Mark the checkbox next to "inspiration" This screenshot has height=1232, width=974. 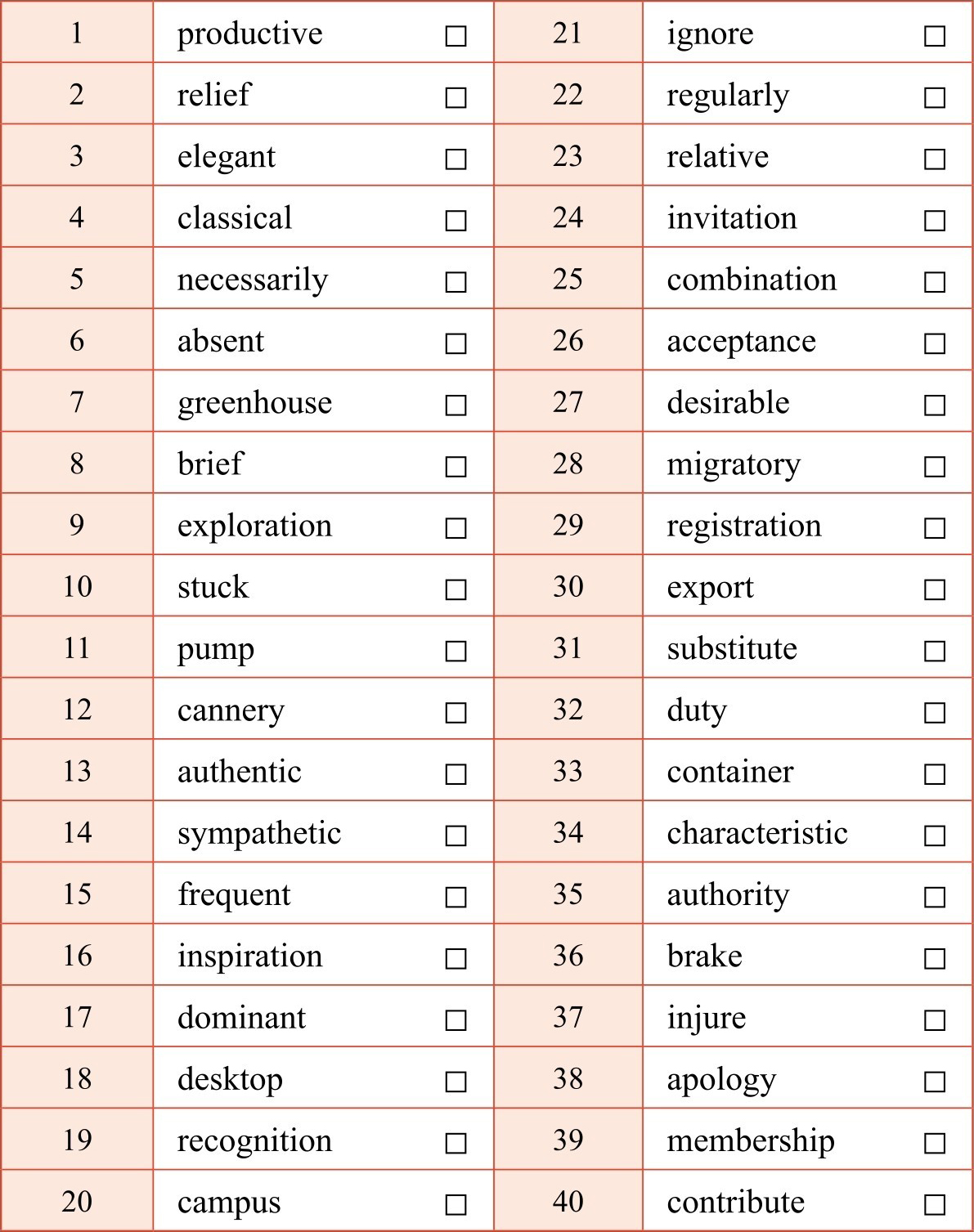(456, 958)
